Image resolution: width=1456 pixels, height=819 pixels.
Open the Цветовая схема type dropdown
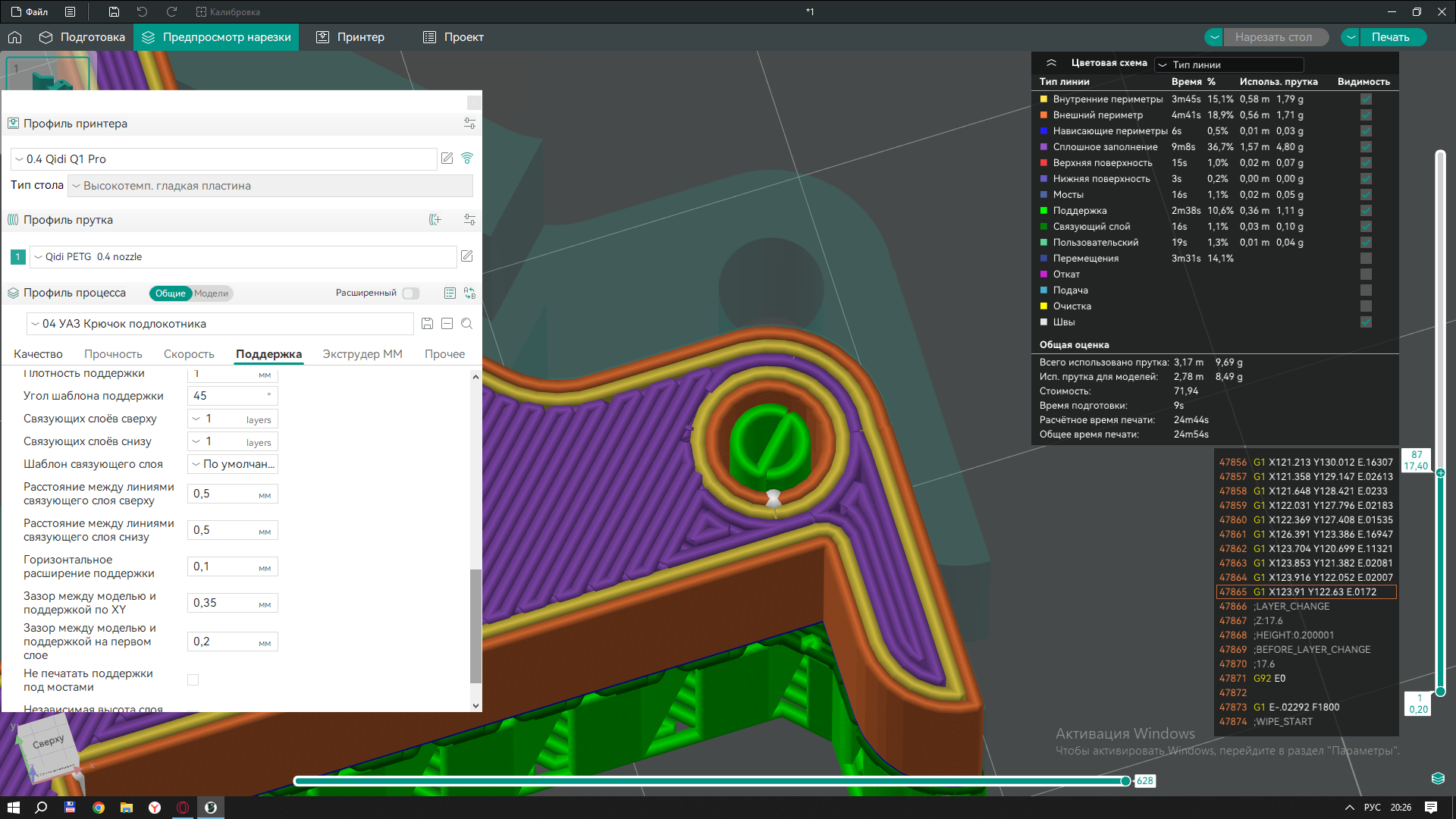pos(1228,64)
